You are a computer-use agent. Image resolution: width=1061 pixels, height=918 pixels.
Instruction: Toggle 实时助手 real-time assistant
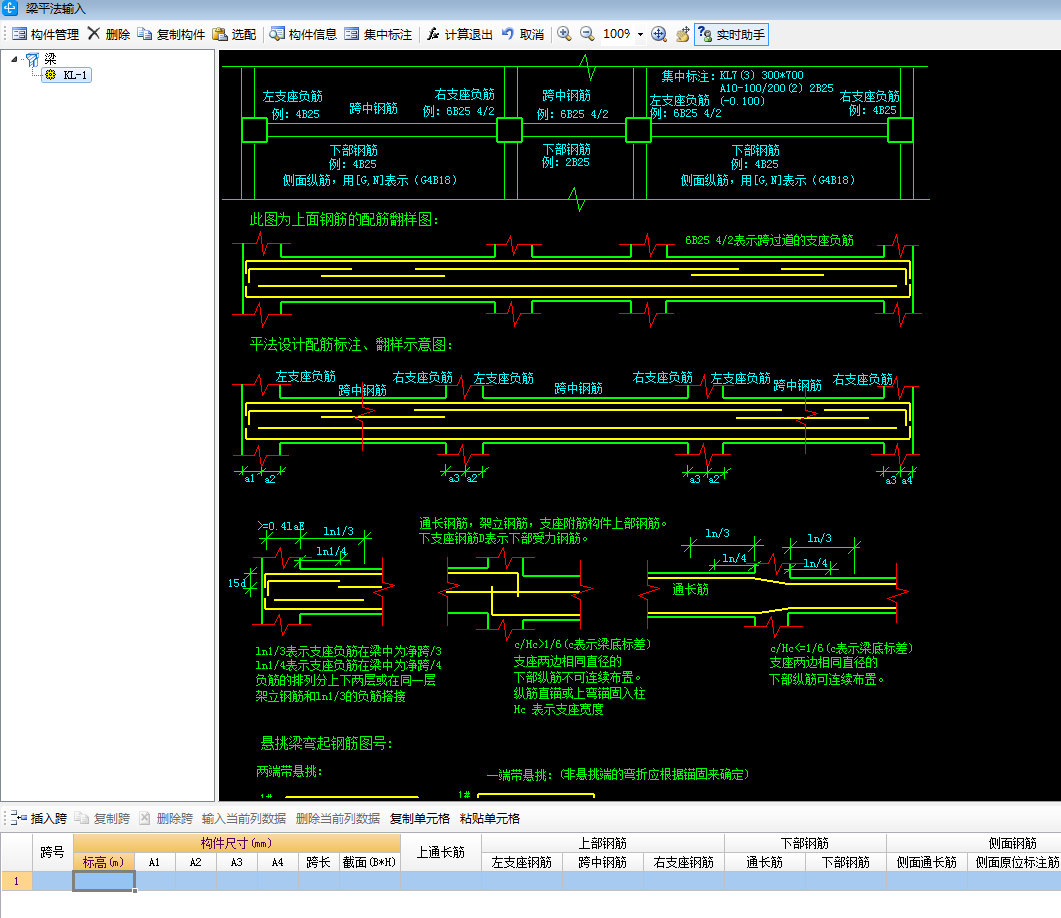[731, 35]
